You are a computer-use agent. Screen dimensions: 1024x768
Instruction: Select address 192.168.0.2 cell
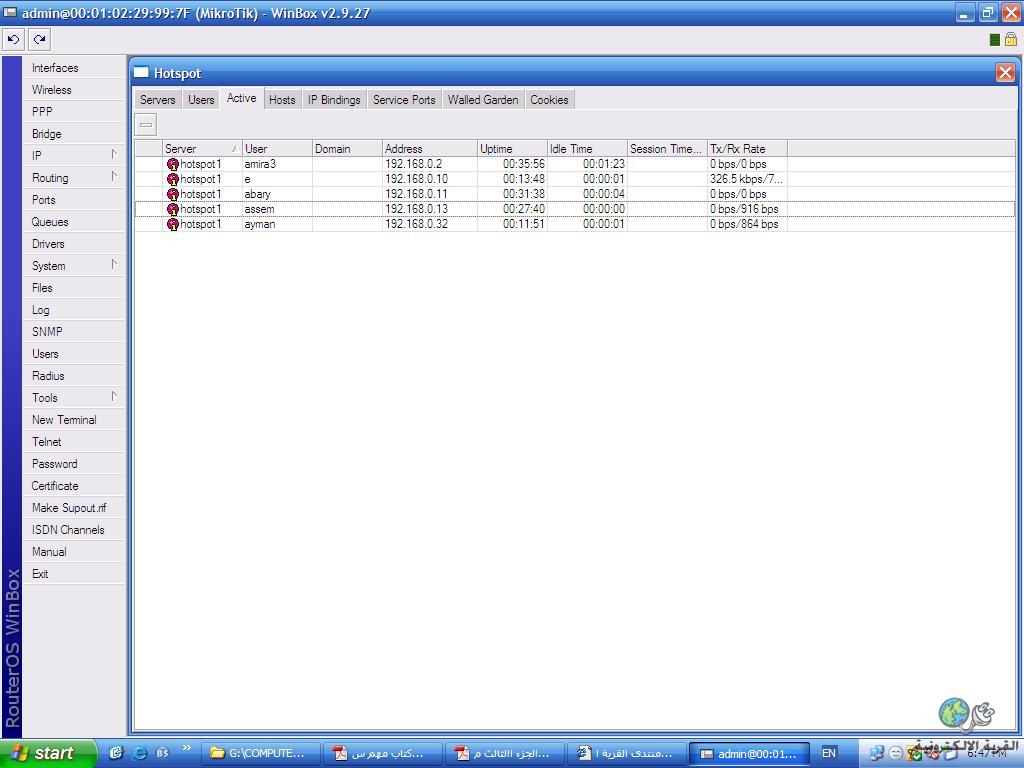coord(430,164)
